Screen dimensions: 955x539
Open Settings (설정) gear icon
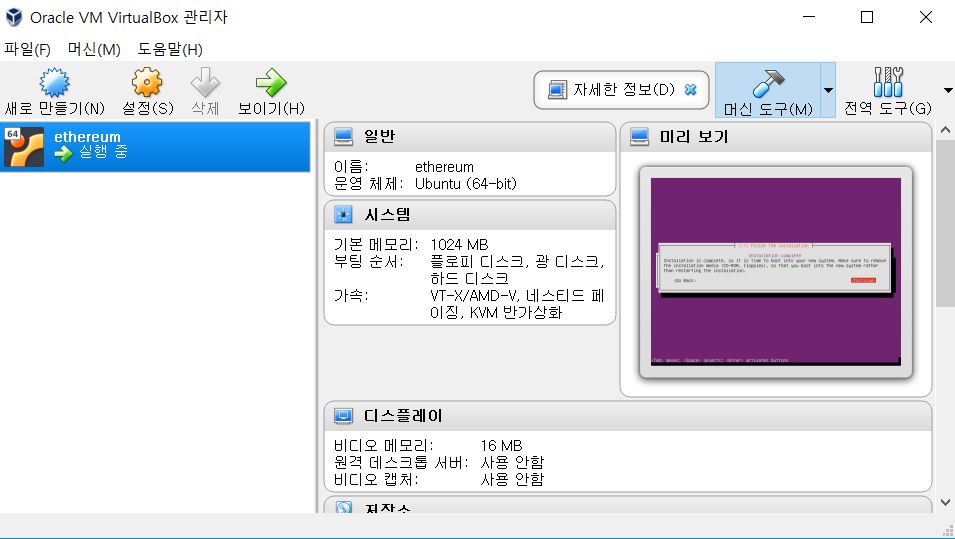click(x=147, y=82)
